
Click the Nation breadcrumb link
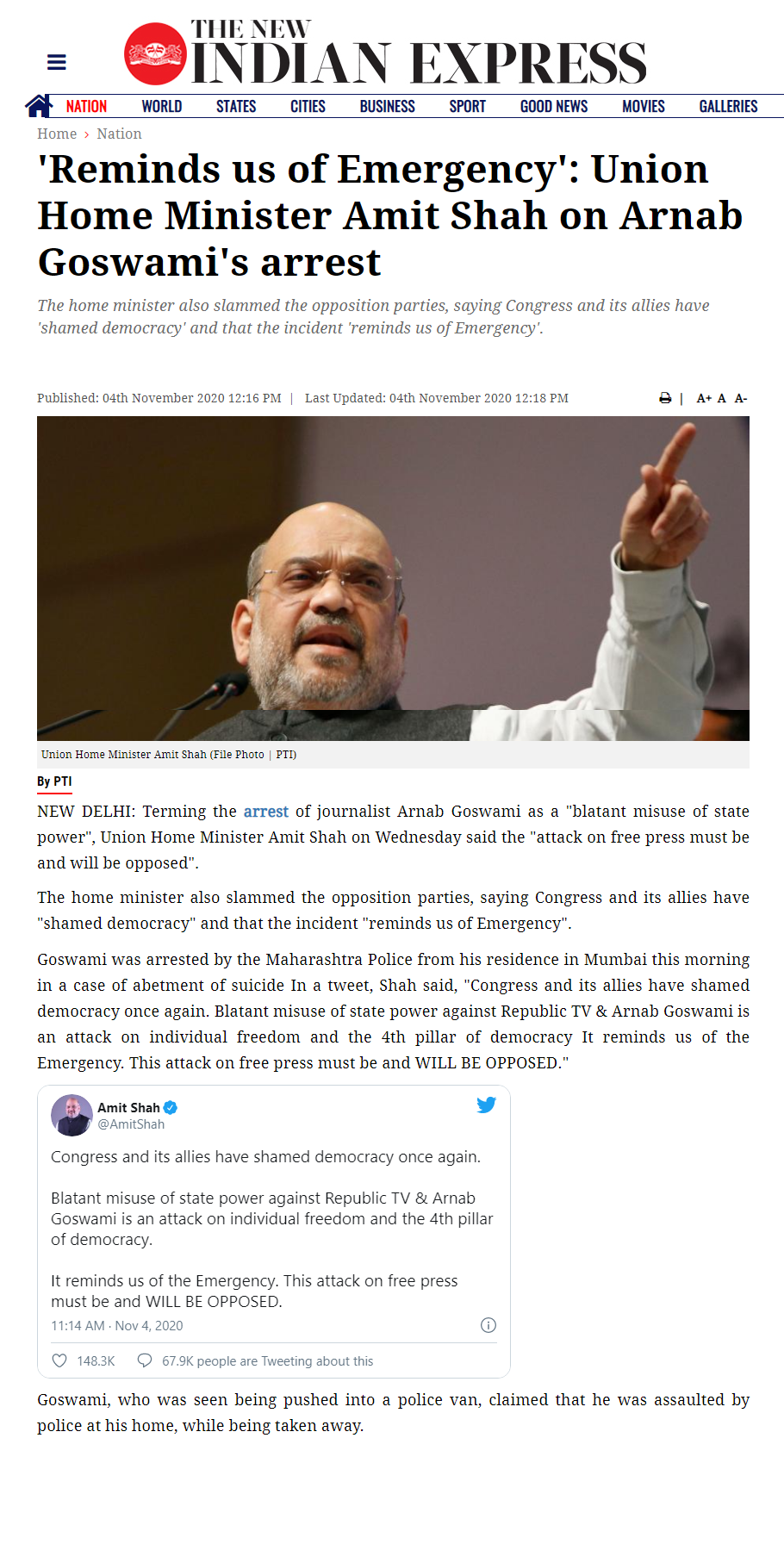click(119, 134)
